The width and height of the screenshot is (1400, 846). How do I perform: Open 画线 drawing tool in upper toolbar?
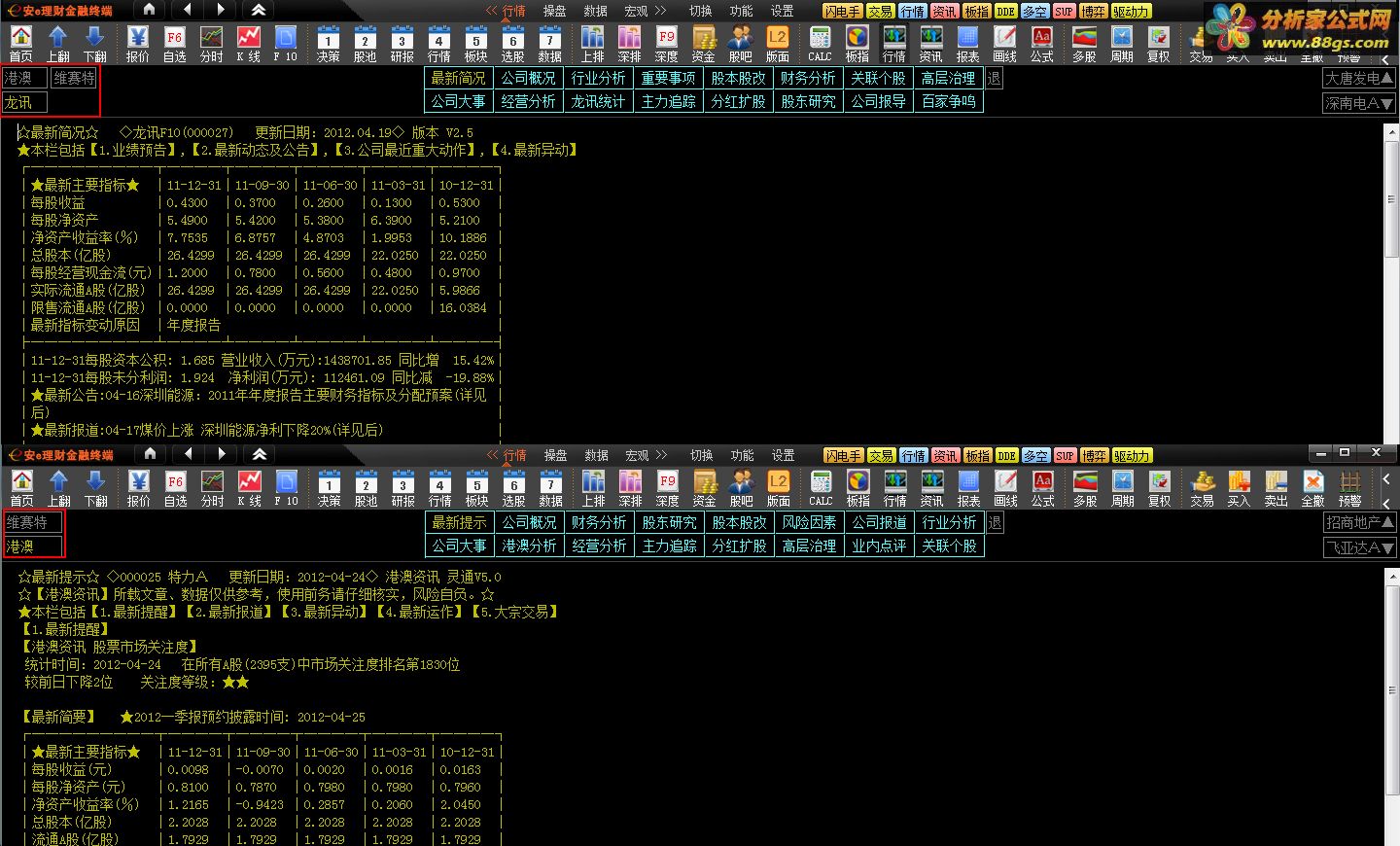1005,44
